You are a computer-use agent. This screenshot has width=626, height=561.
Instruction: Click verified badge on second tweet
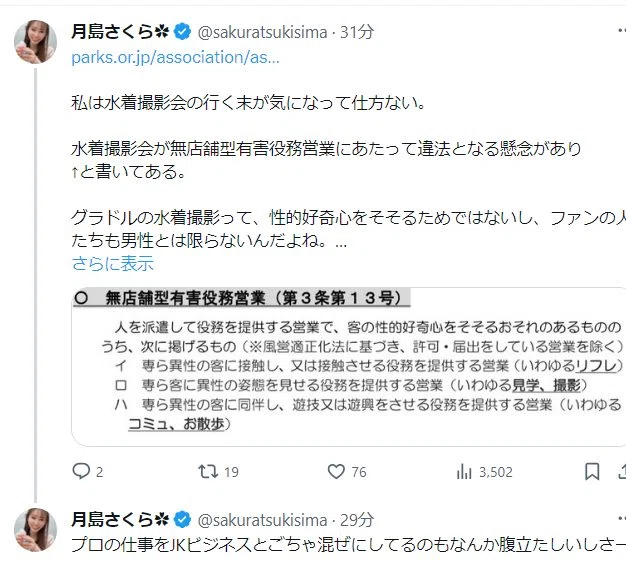pos(182,519)
